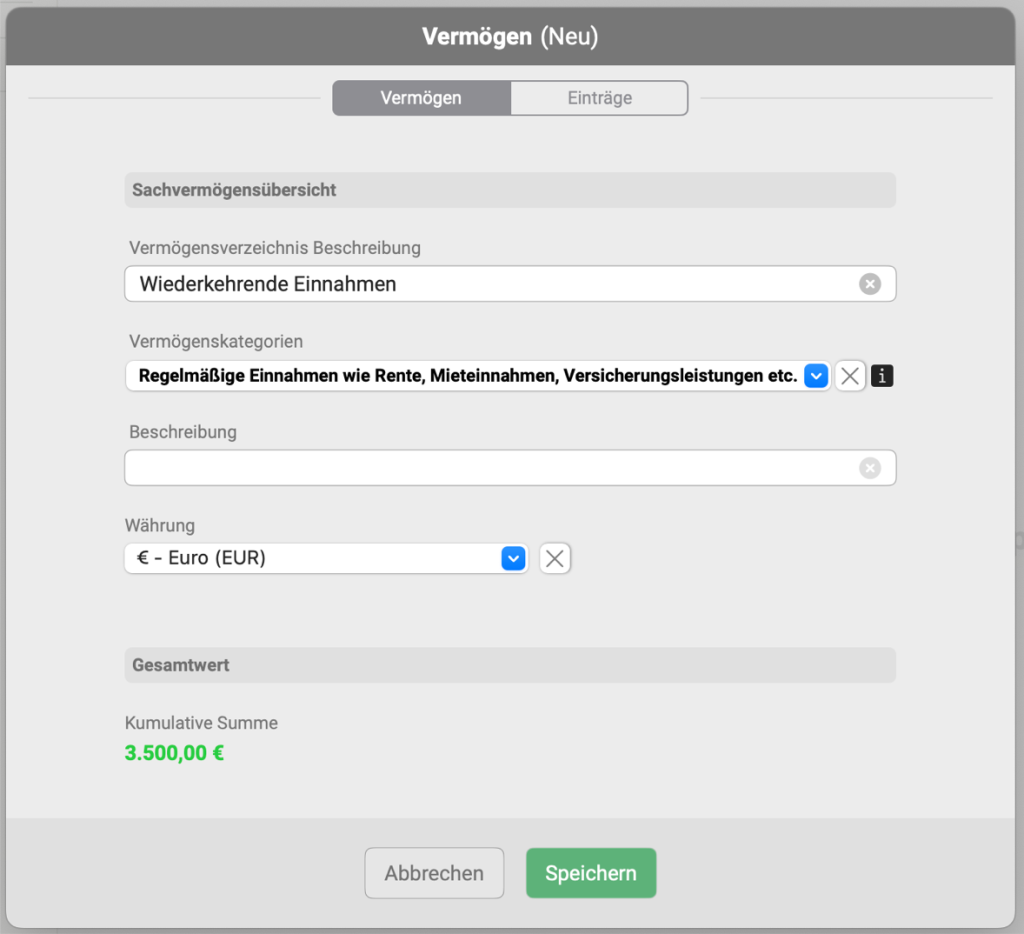Image resolution: width=1024 pixels, height=934 pixels.
Task: Reset the Vermögenskategorien selection with X button
Action: (850, 376)
